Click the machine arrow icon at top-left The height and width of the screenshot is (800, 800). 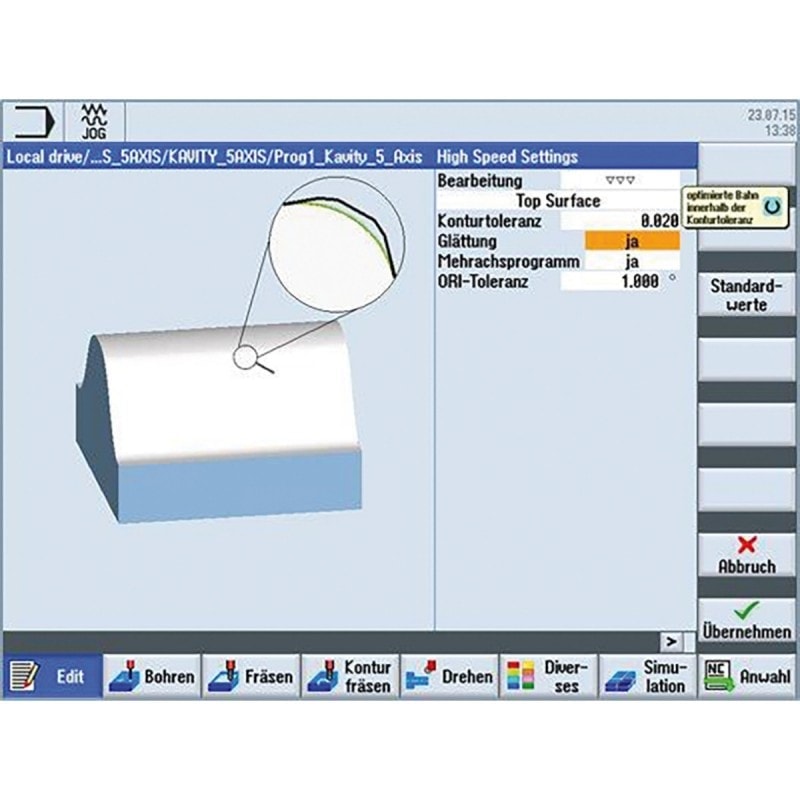[x=33, y=122]
